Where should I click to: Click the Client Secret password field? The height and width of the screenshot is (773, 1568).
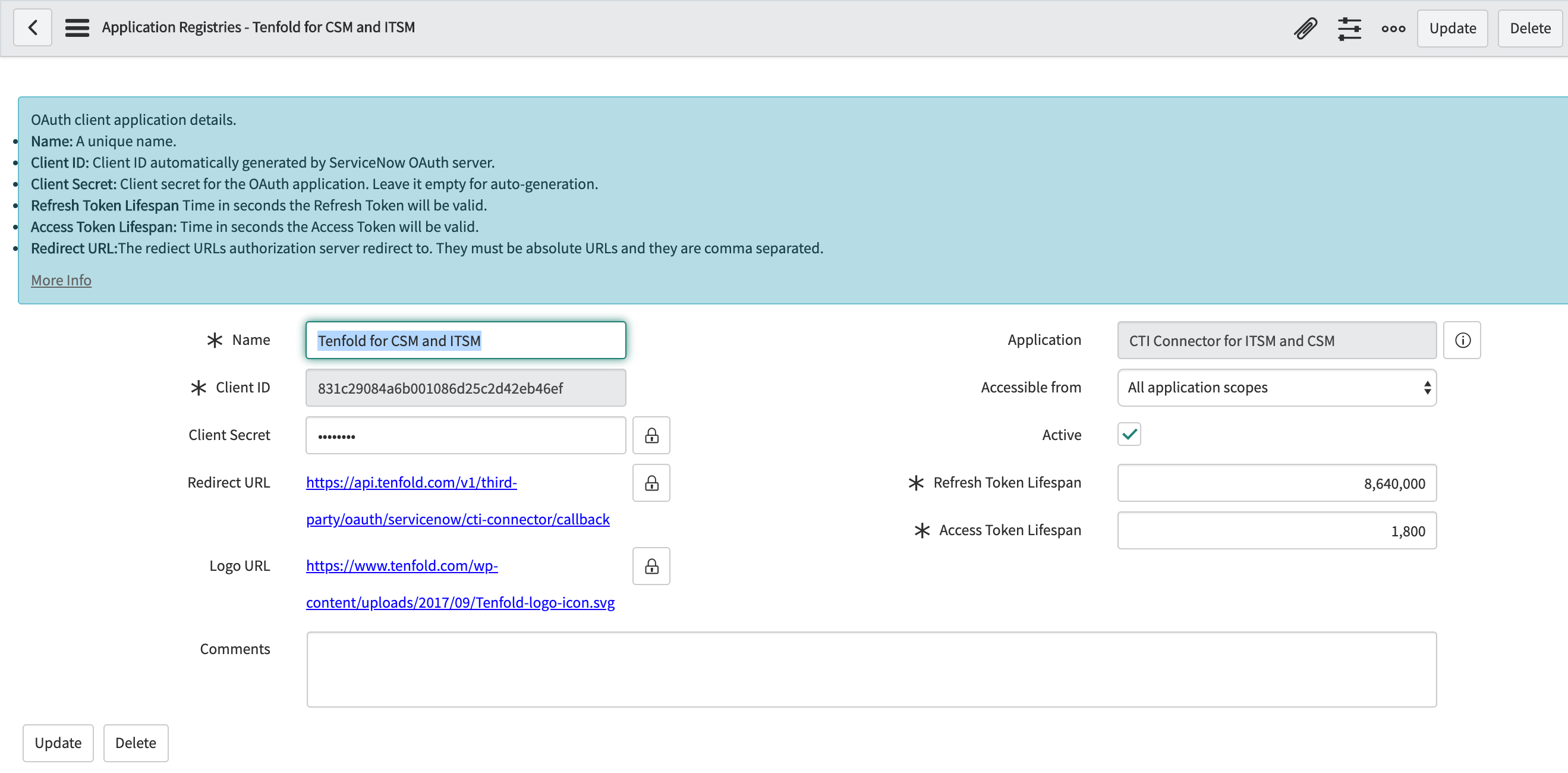[x=465, y=435]
